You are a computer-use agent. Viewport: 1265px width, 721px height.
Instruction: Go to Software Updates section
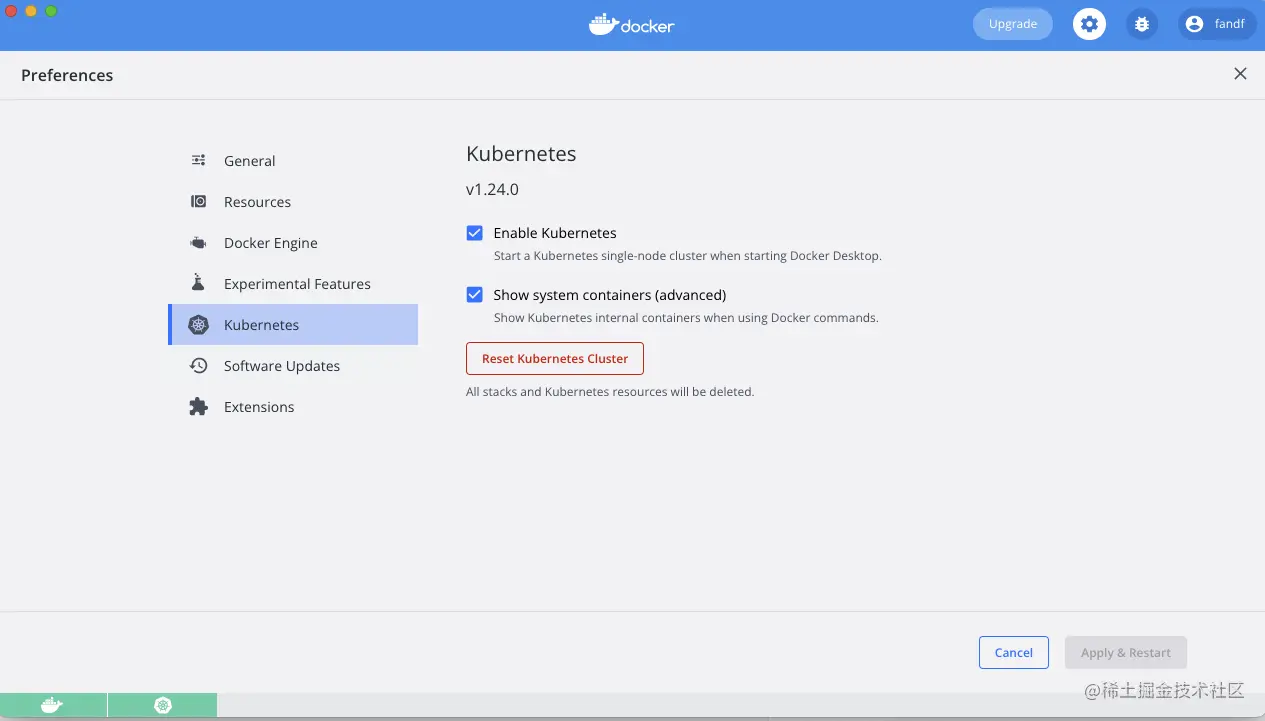tap(281, 366)
